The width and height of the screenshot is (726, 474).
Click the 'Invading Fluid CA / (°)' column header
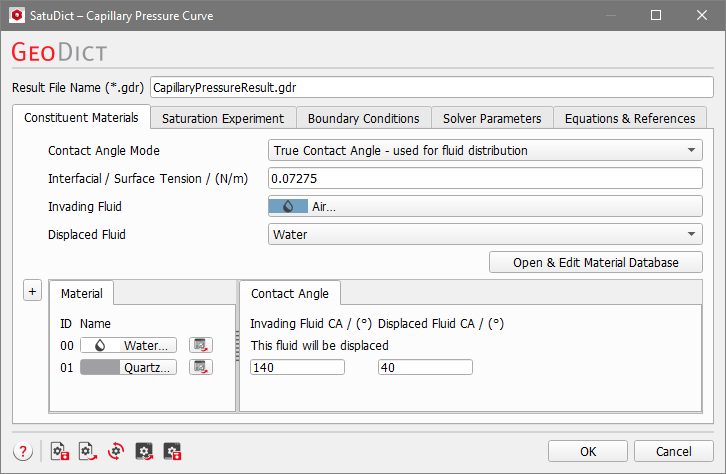pyautogui.click(x=311, y=324)
